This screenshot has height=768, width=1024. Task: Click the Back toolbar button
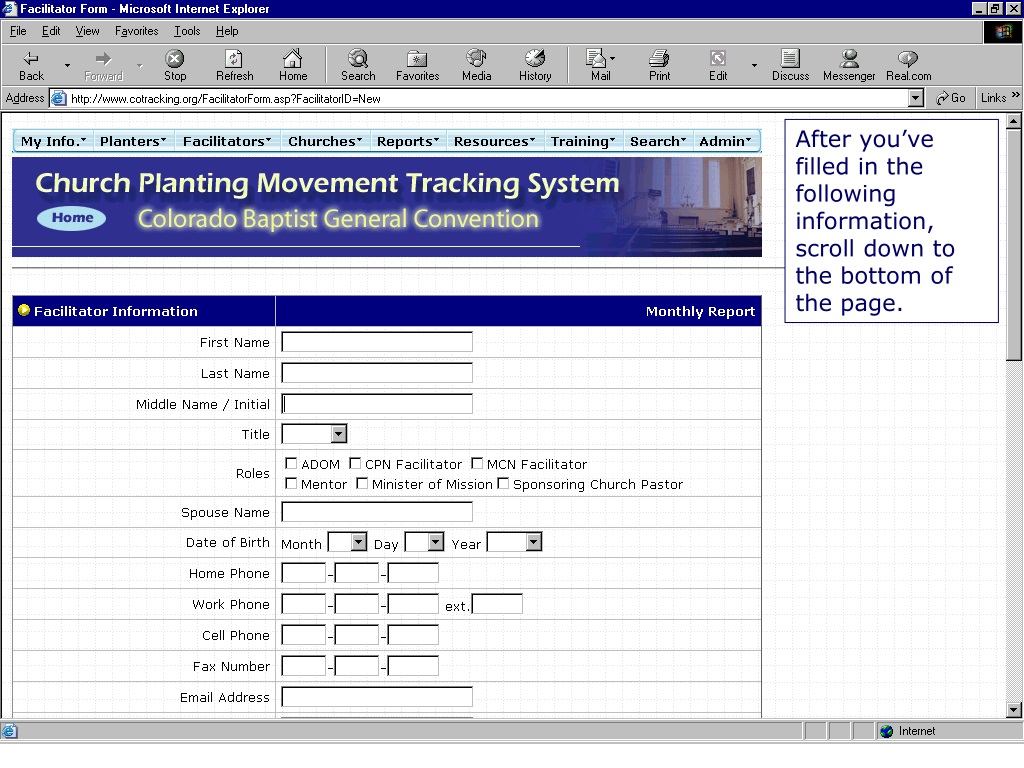click(31, 65)
